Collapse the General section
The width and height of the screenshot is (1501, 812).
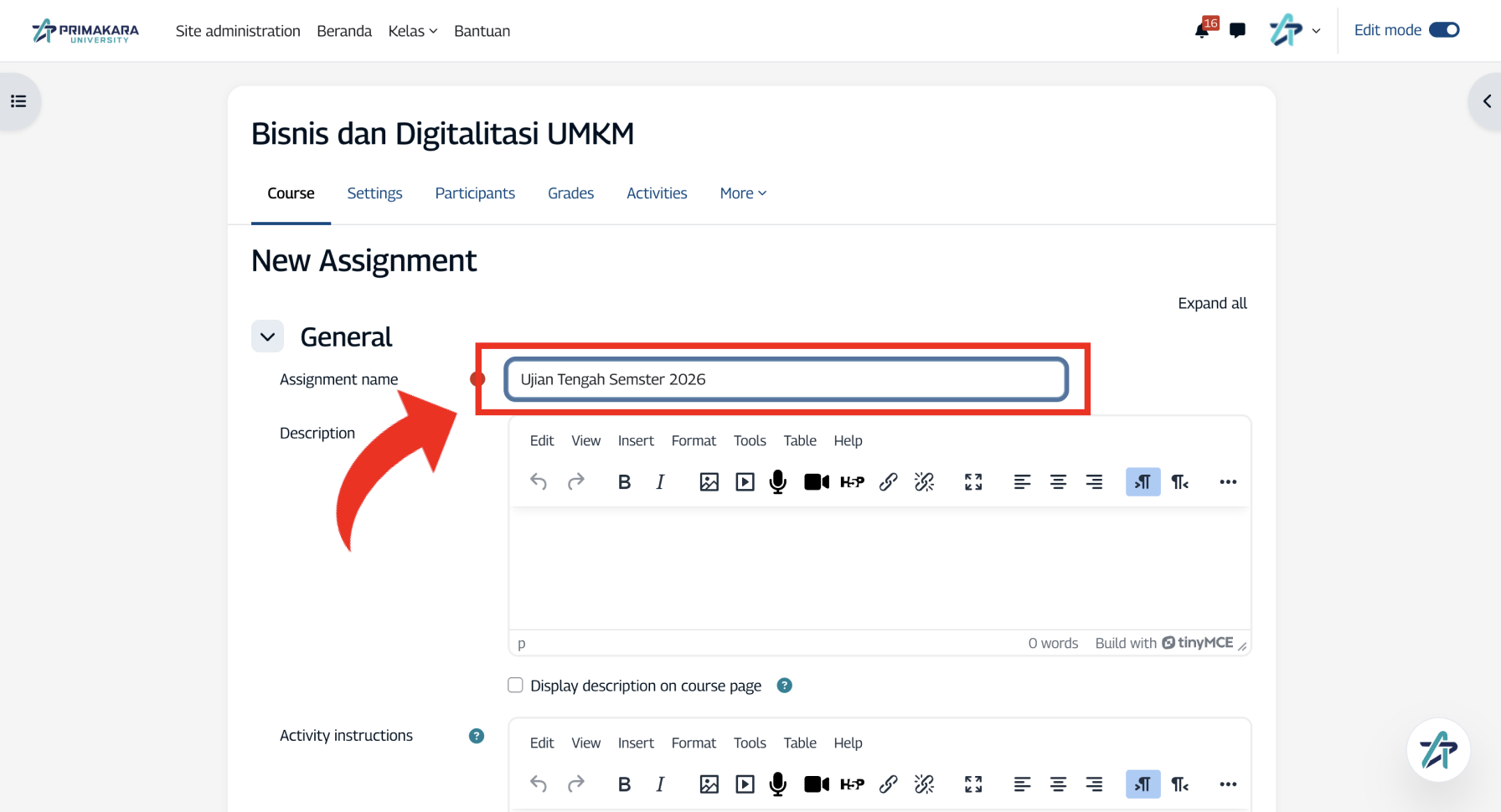pyautogui.click(x=267, y=337)
